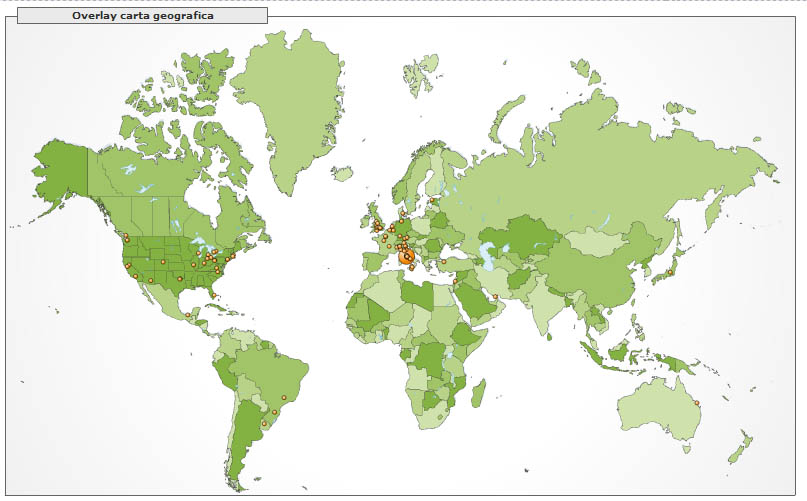Select the orange marker at Florida's southern tip

(x=214, y=296)
